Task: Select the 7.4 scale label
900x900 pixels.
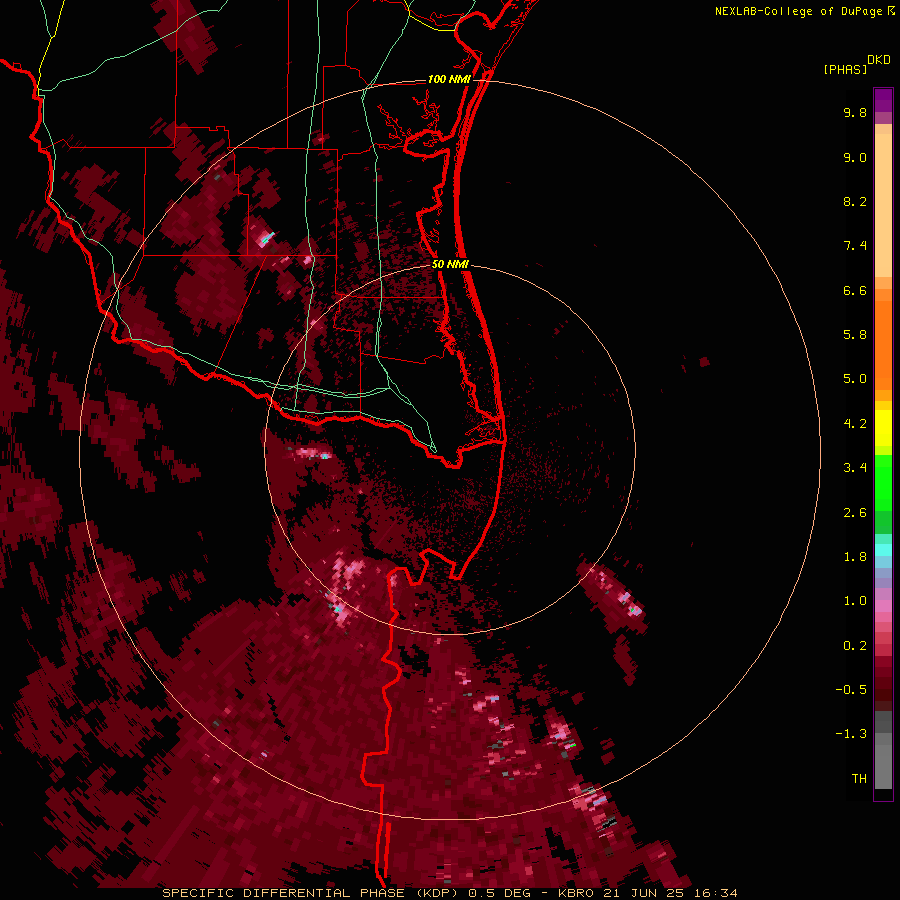Action: pos(855,246)
